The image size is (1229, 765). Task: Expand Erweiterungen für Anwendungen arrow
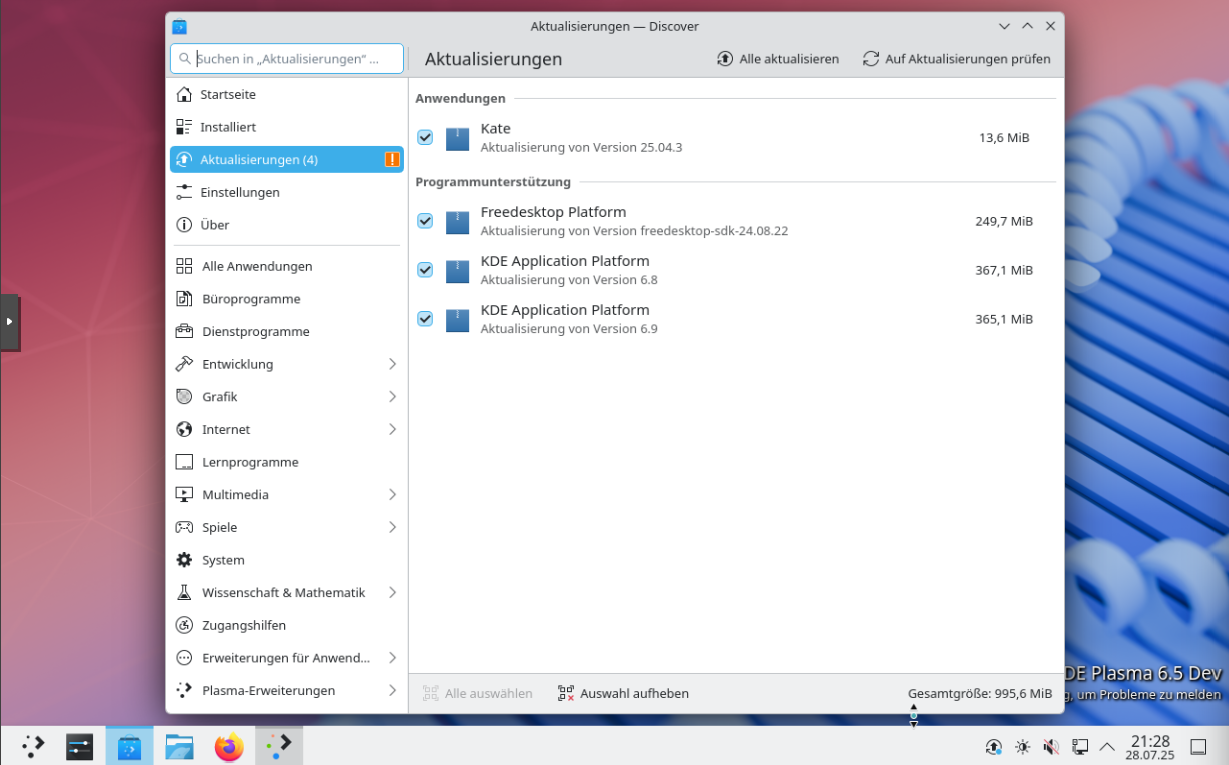[392, 658]
